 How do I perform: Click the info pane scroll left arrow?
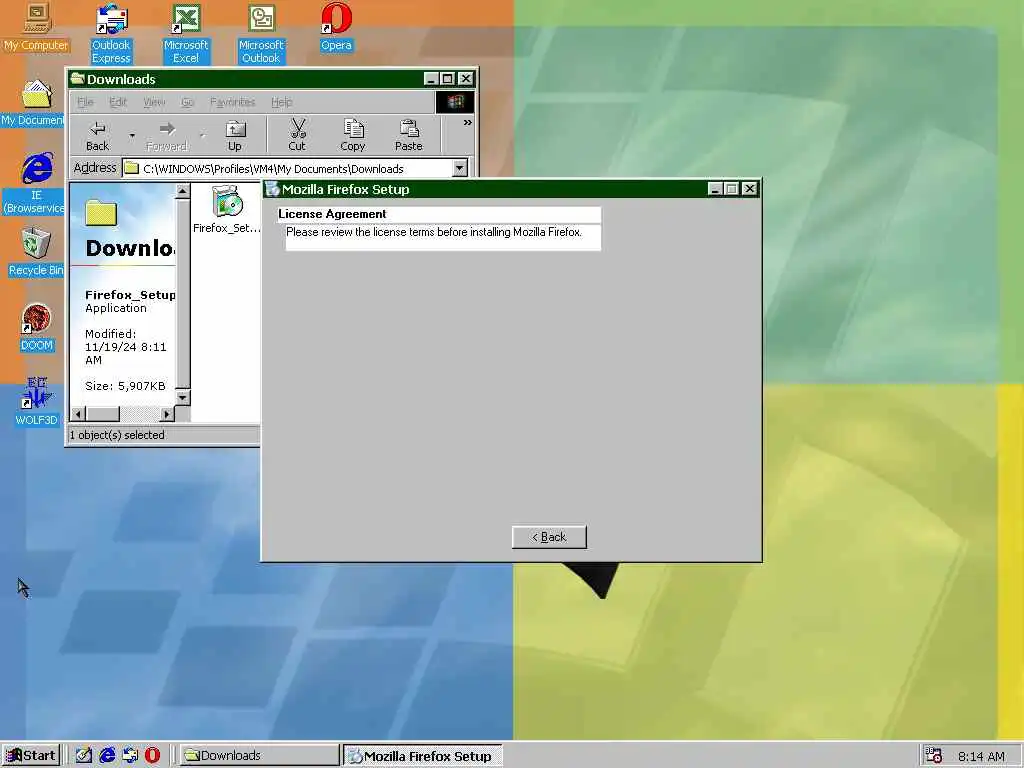78,414
